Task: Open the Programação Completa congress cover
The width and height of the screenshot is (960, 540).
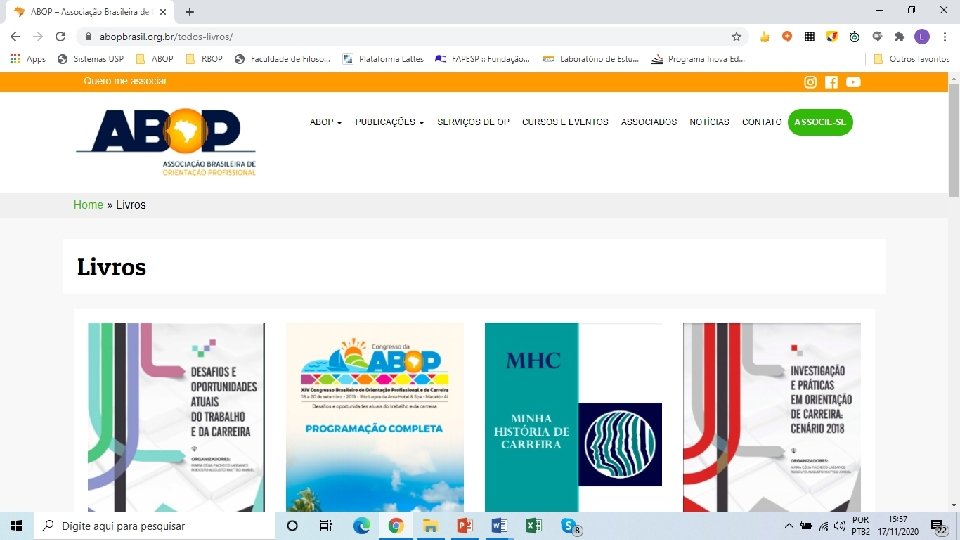Action: click(375, 417)
